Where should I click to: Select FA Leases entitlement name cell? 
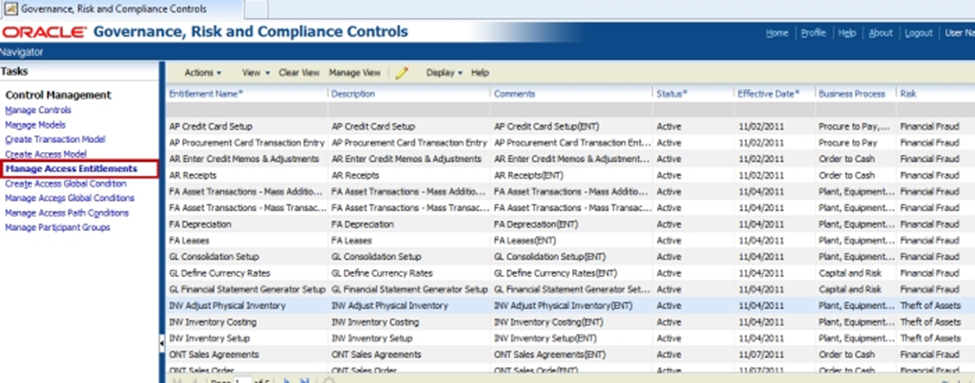(189, 240)
